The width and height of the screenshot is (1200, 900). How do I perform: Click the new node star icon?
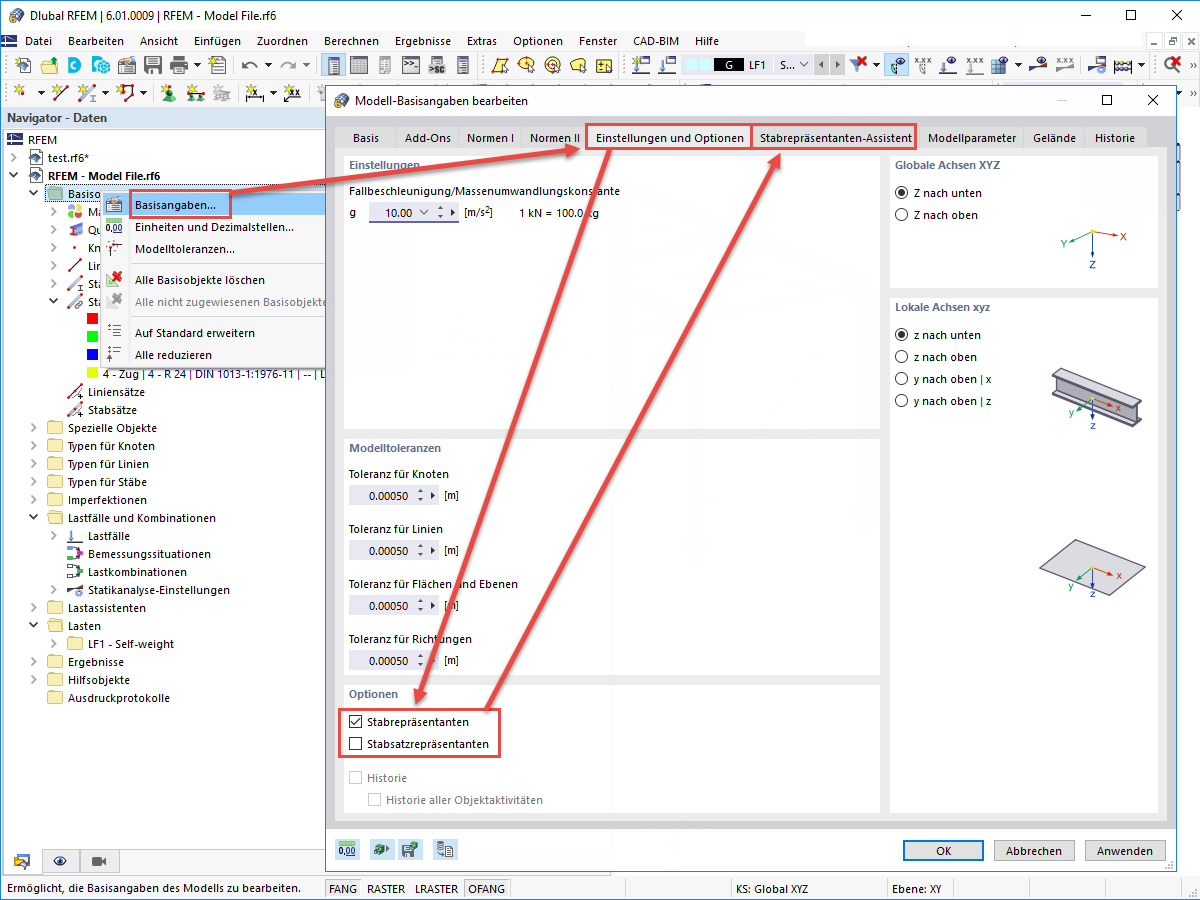coord(22,92)
